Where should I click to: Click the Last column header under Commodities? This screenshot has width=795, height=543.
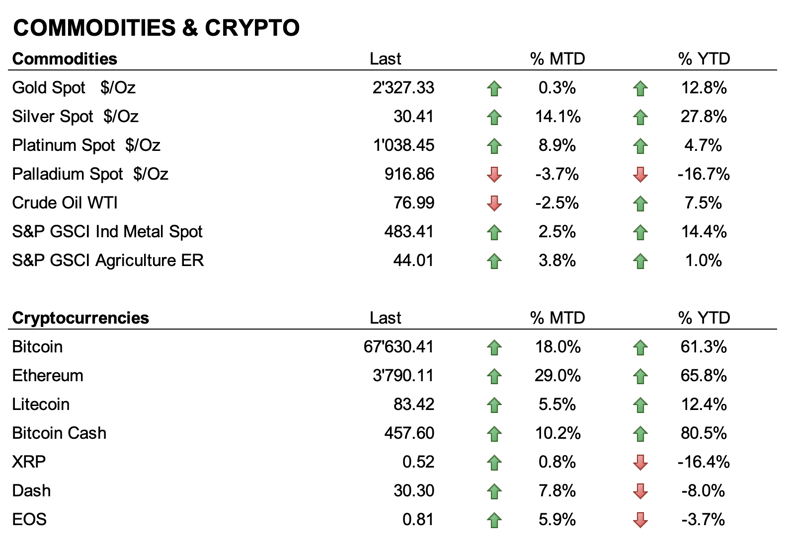[385, 59]
